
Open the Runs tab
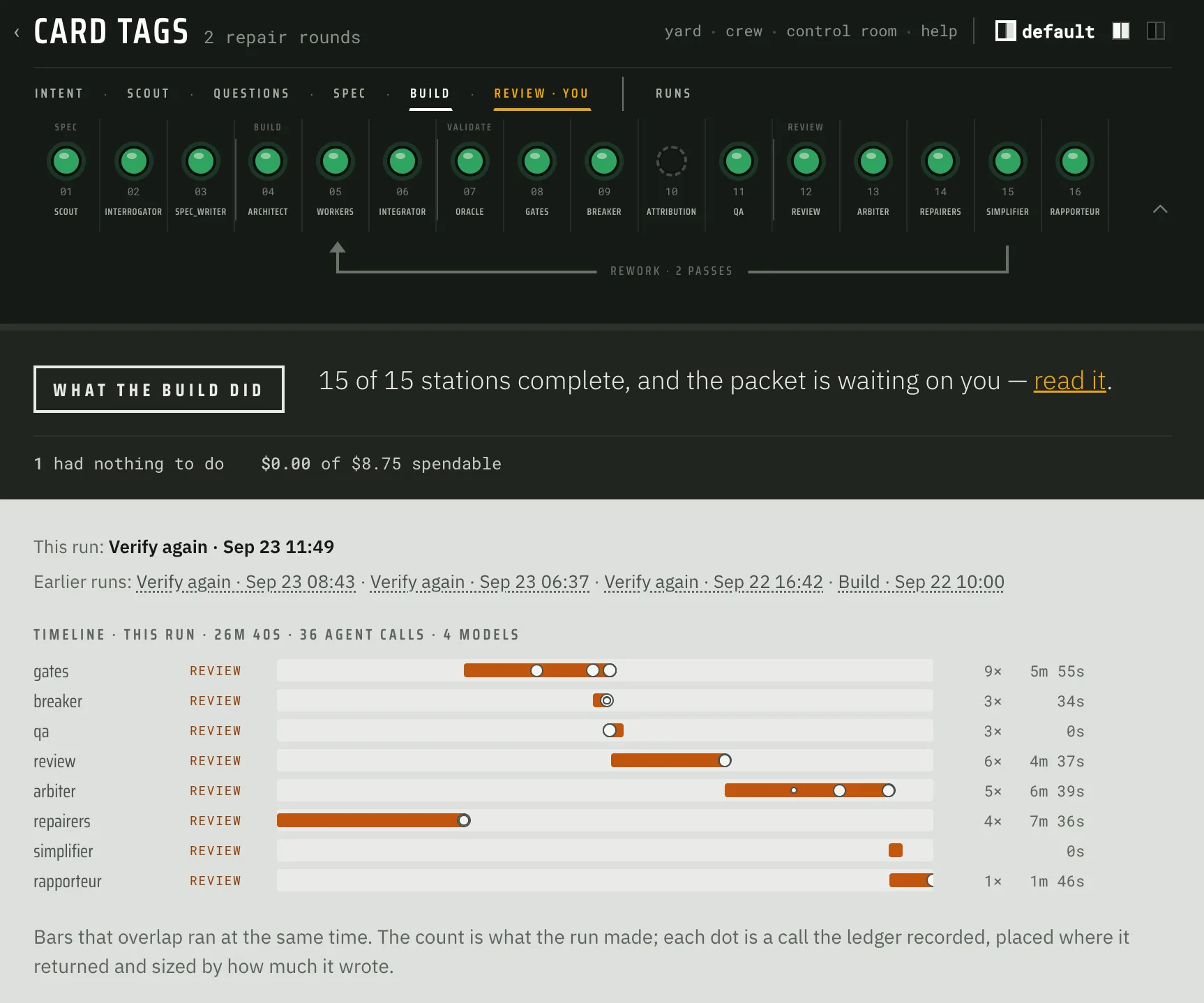674,93
